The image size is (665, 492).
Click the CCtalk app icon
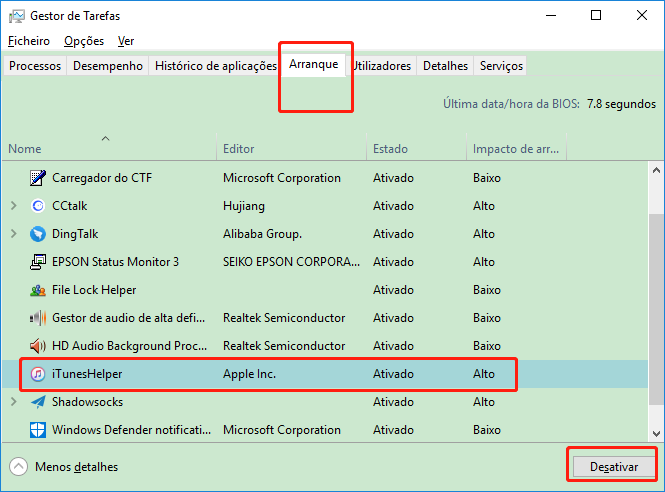click(x=38, y=206)
